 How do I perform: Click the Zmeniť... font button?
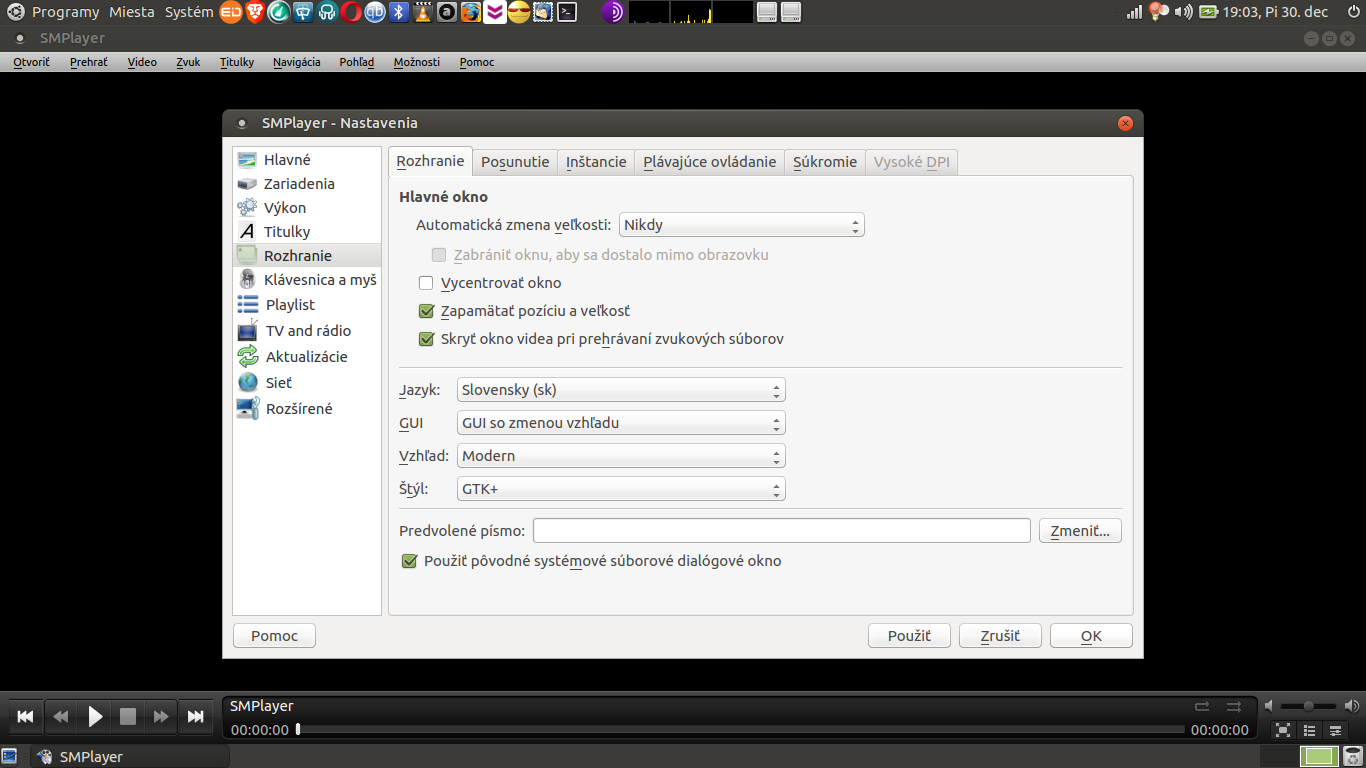point(1080,531)
